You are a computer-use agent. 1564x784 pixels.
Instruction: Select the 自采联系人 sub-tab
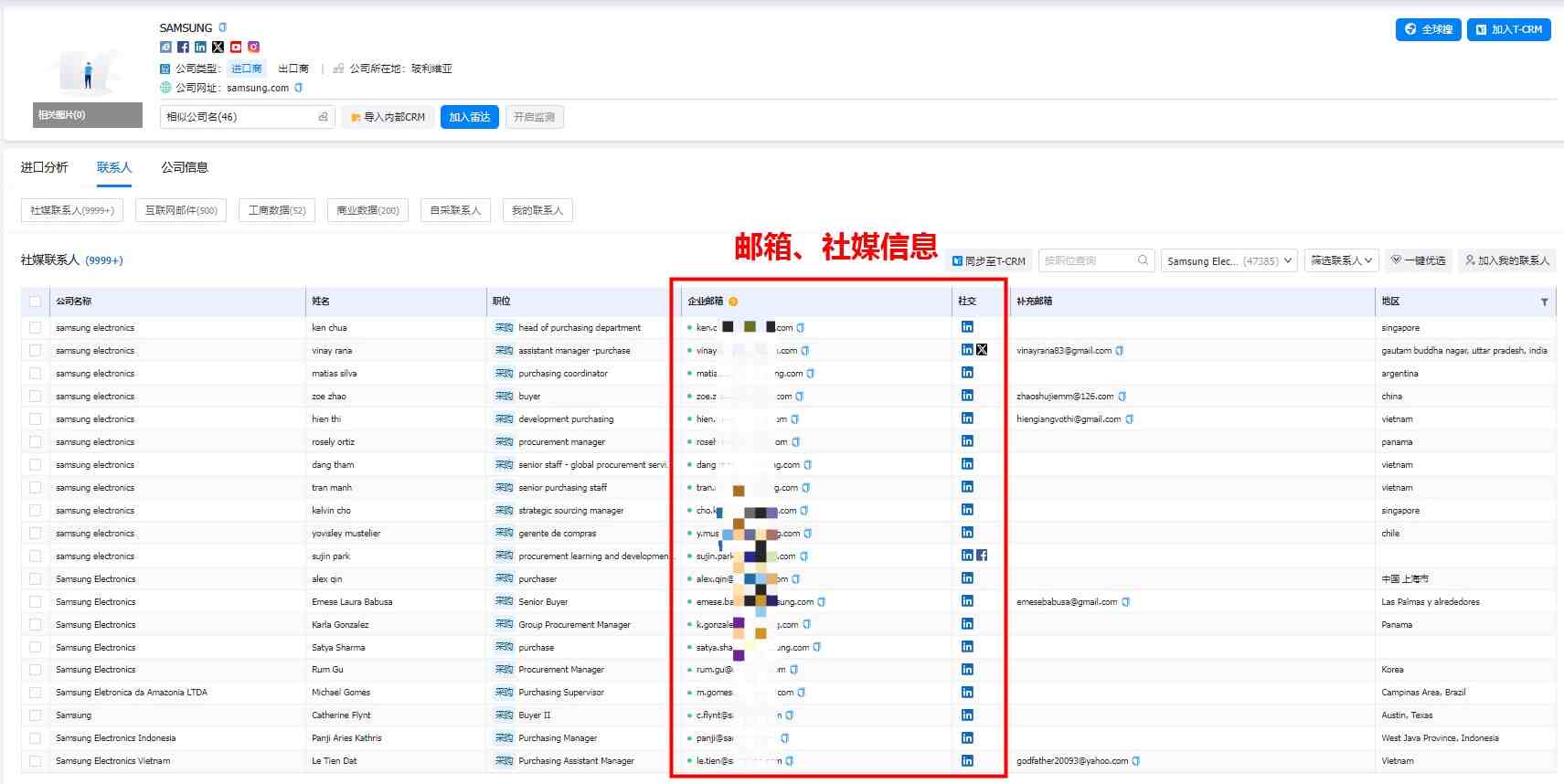(x=455, y=210)
